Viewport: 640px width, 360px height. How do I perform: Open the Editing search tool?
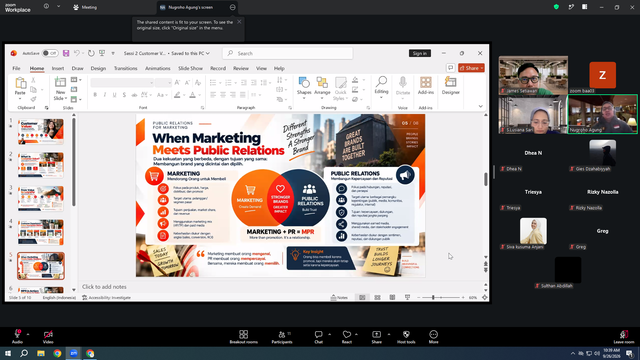tap(381, 82)
